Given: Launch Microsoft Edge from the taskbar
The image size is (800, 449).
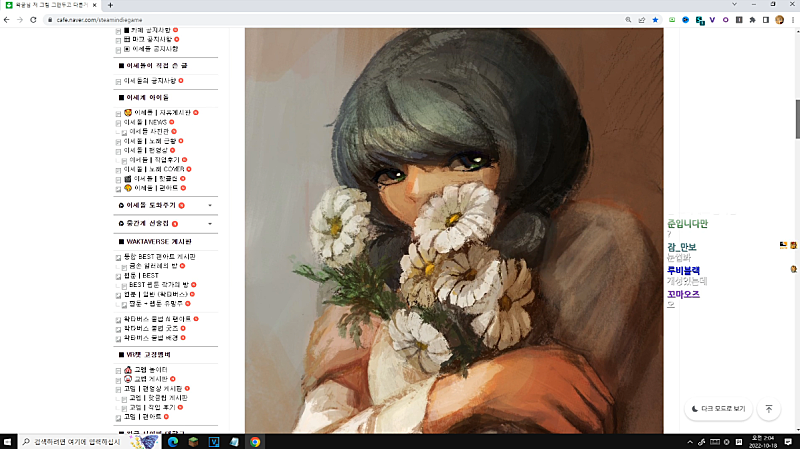Looking at the screenshot, I should click(x=172, y=442).
